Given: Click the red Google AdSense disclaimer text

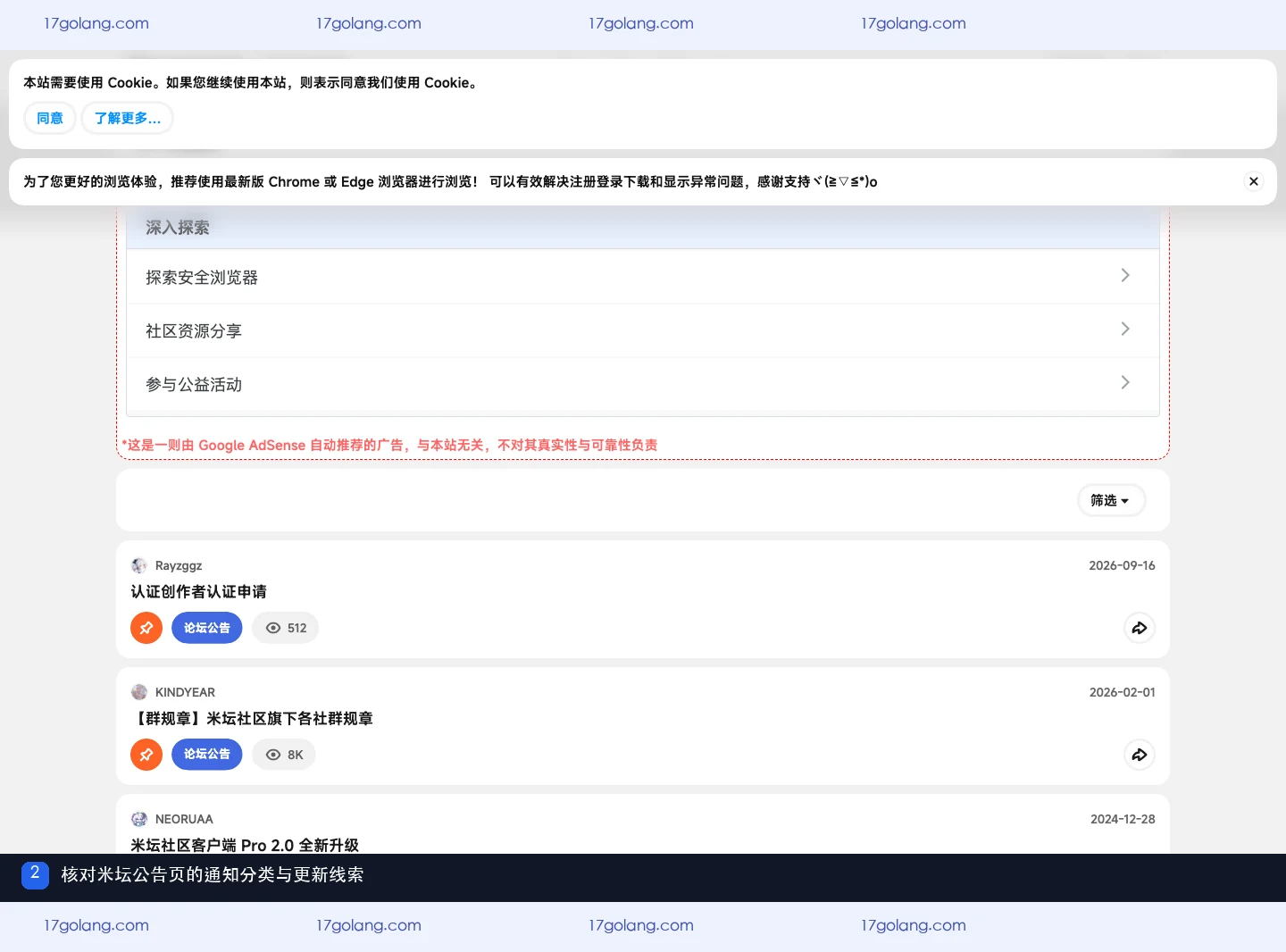Looking at the screenshot, I should 389,445.
